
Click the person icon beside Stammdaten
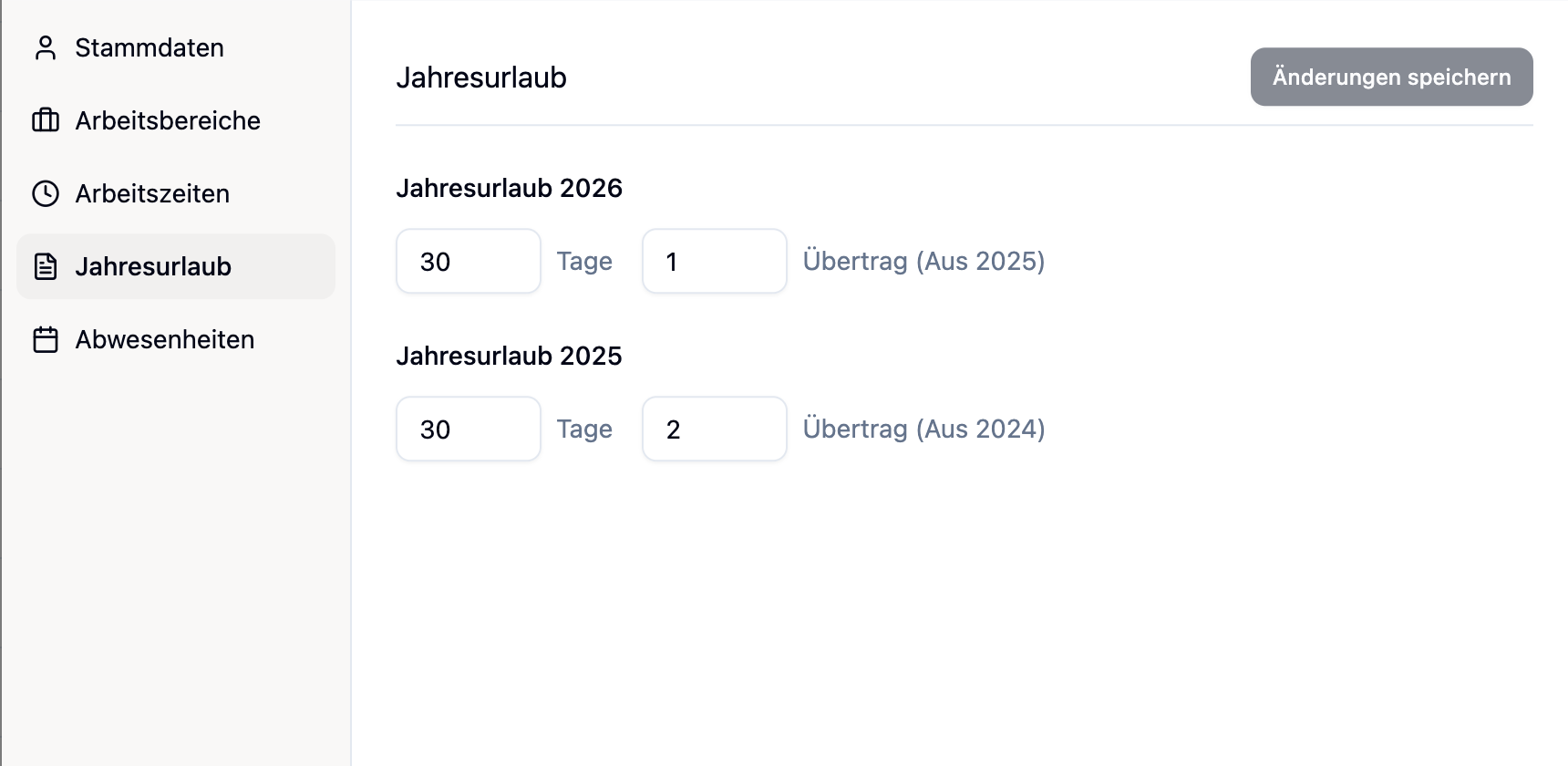tap(46, 47)
